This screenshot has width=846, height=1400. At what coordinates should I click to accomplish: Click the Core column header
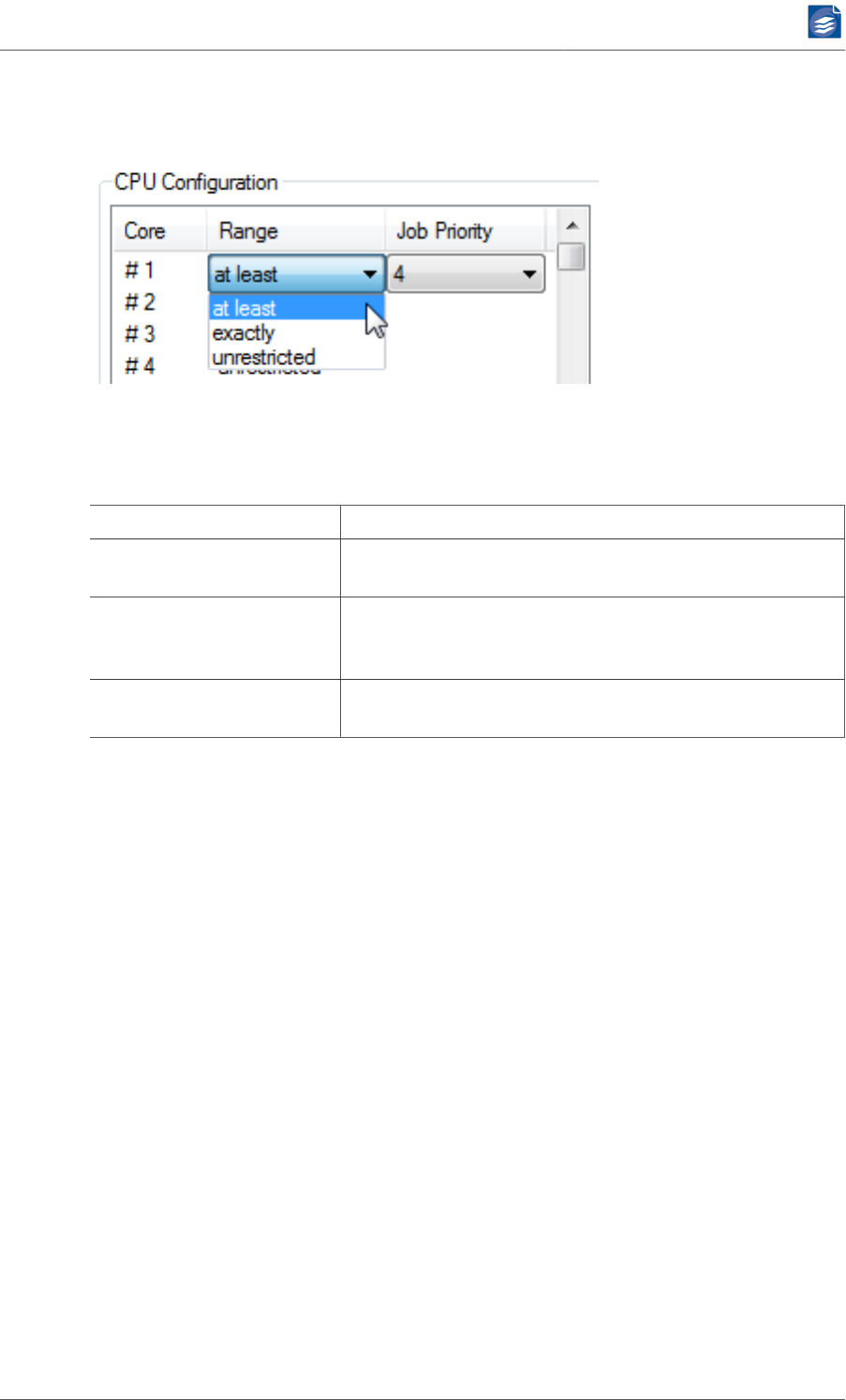click(x=145, y=231)
